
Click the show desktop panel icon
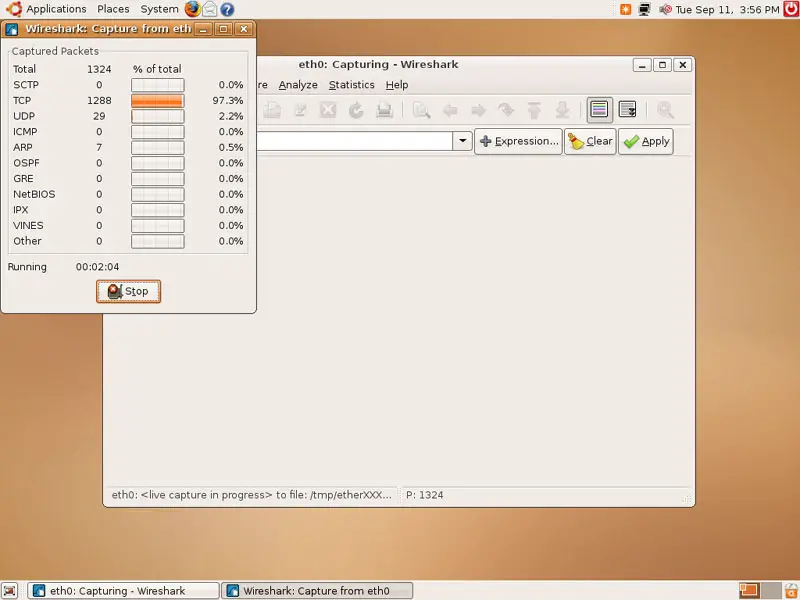(x=10, y=590)
